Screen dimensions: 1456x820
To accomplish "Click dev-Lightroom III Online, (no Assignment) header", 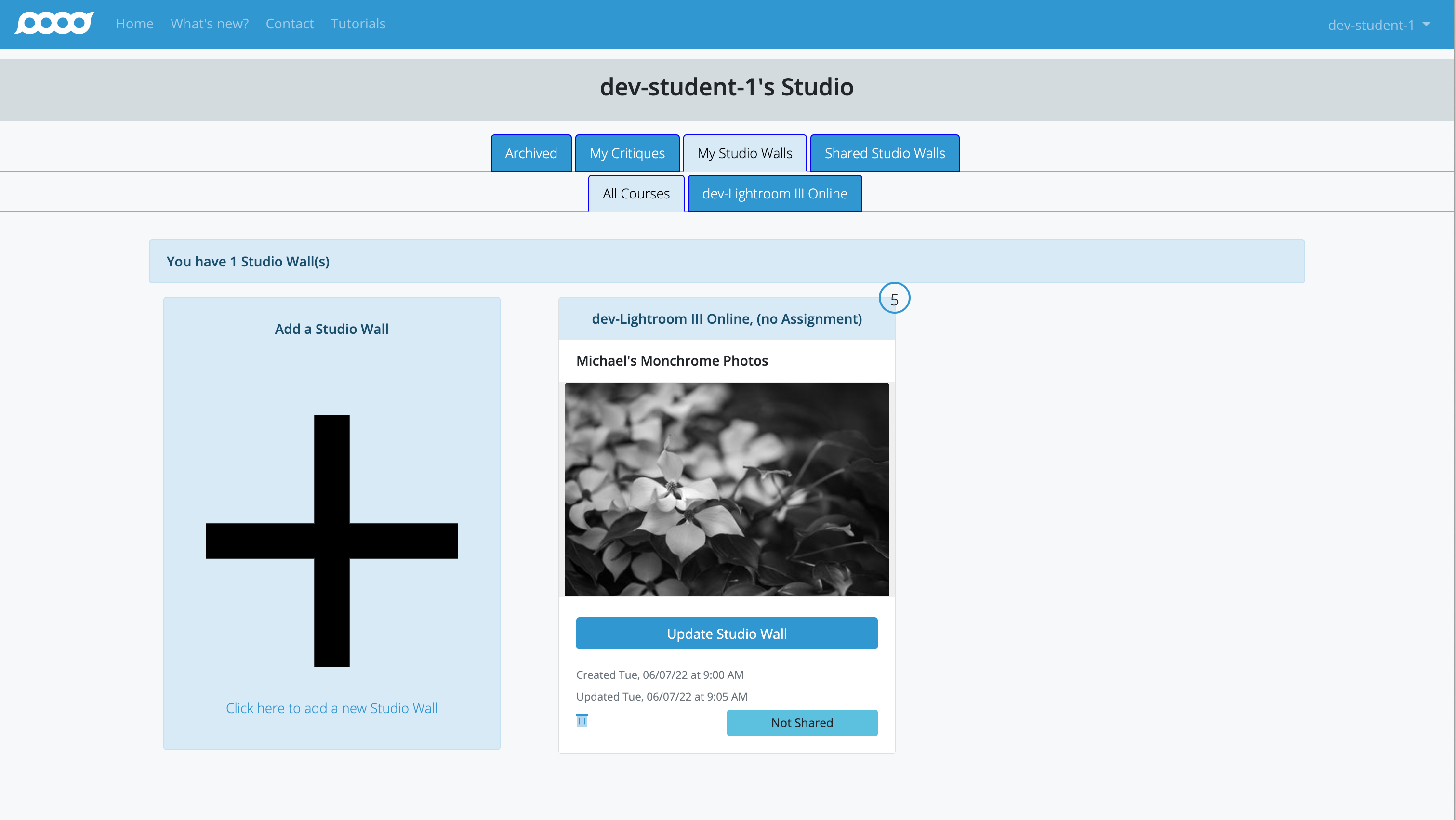I will (x=726, y=319).
